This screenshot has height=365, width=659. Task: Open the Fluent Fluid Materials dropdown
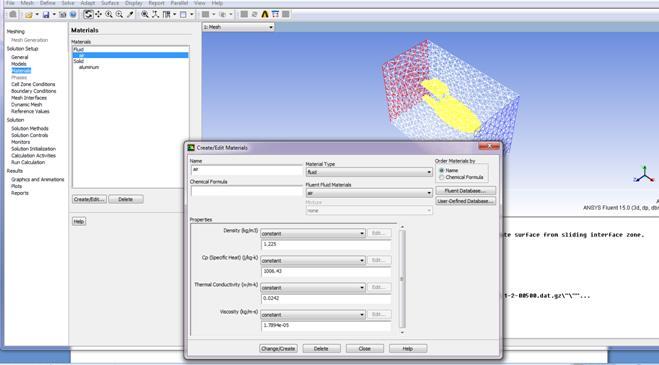(x=369, y=193)
